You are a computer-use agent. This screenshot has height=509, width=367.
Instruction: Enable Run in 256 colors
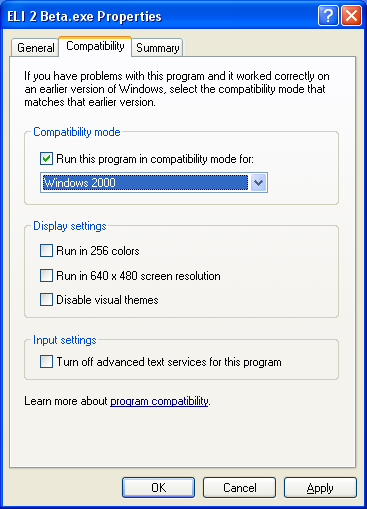[46, 250]
